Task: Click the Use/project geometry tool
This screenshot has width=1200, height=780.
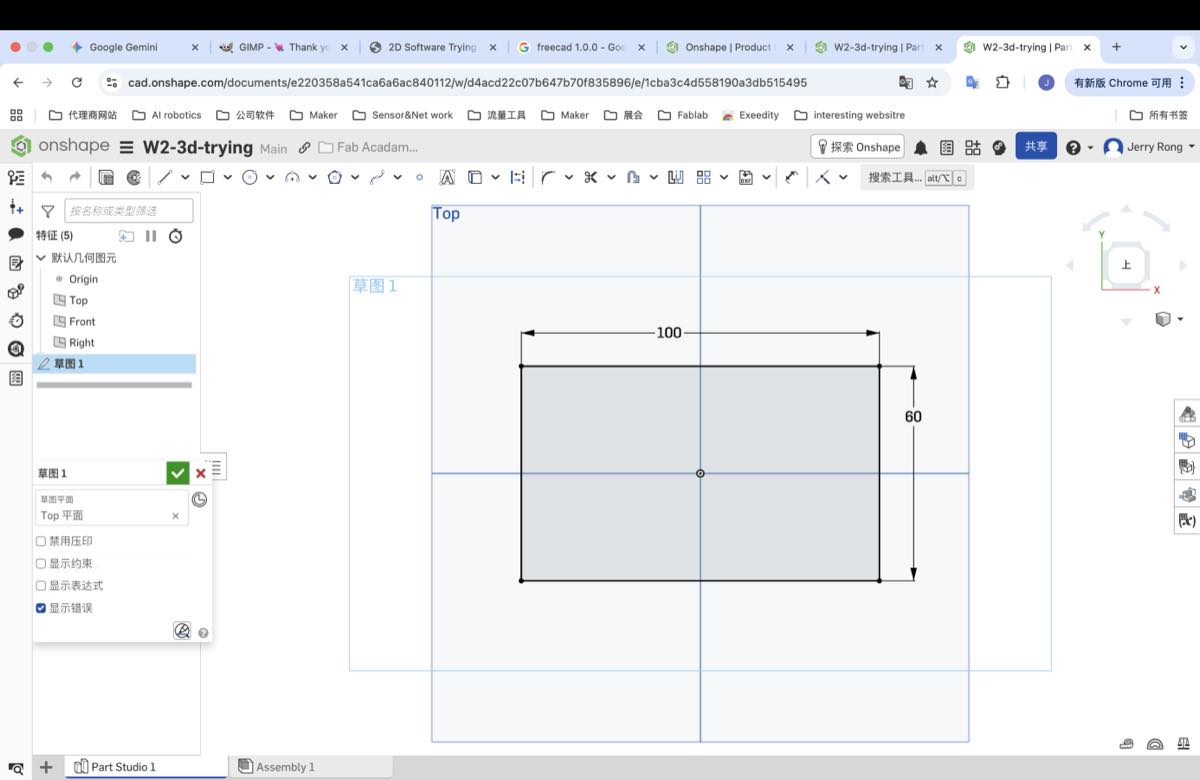Action: coord(475,177)
